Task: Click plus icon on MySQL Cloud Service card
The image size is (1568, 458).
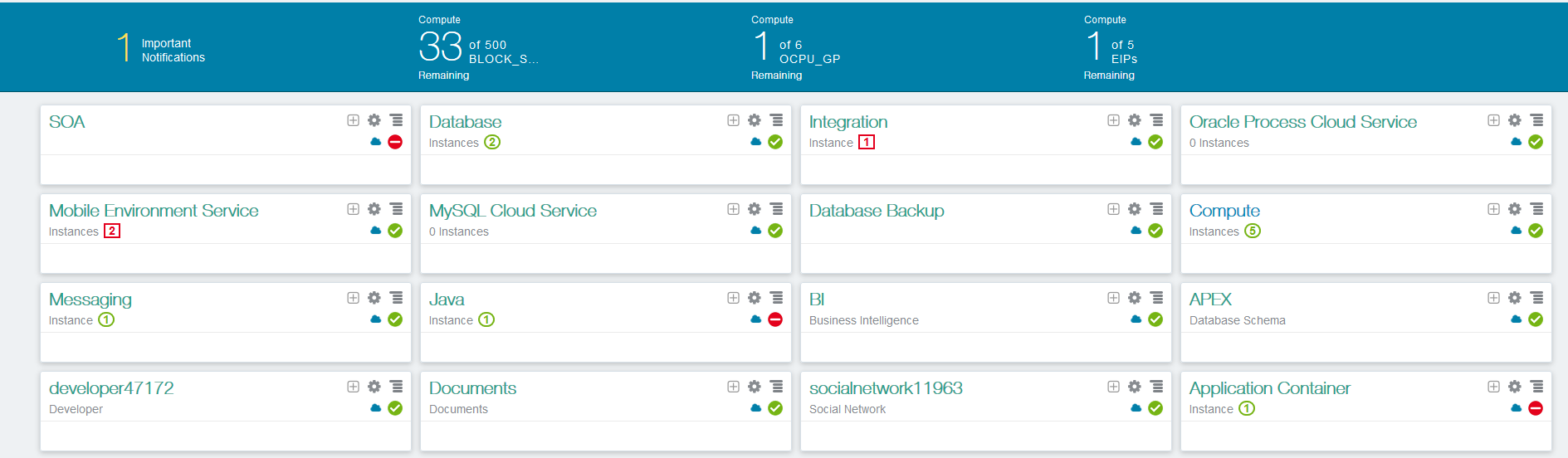Action: pos(734,209)
